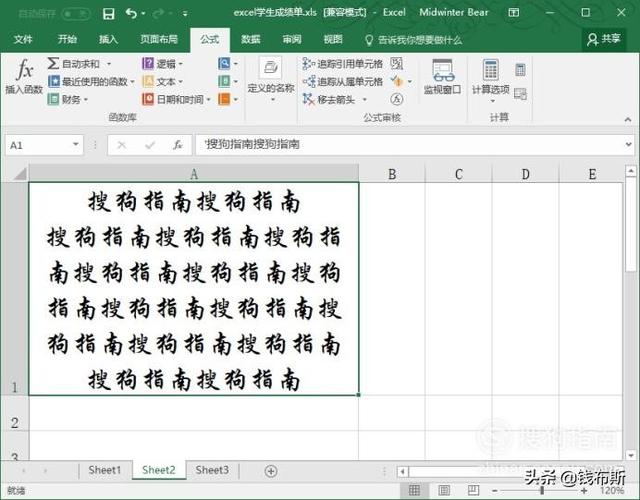The width and height of the screenshot is (640, 500).
Task: Click the Error Checking icon
Action: pos(397,81)
